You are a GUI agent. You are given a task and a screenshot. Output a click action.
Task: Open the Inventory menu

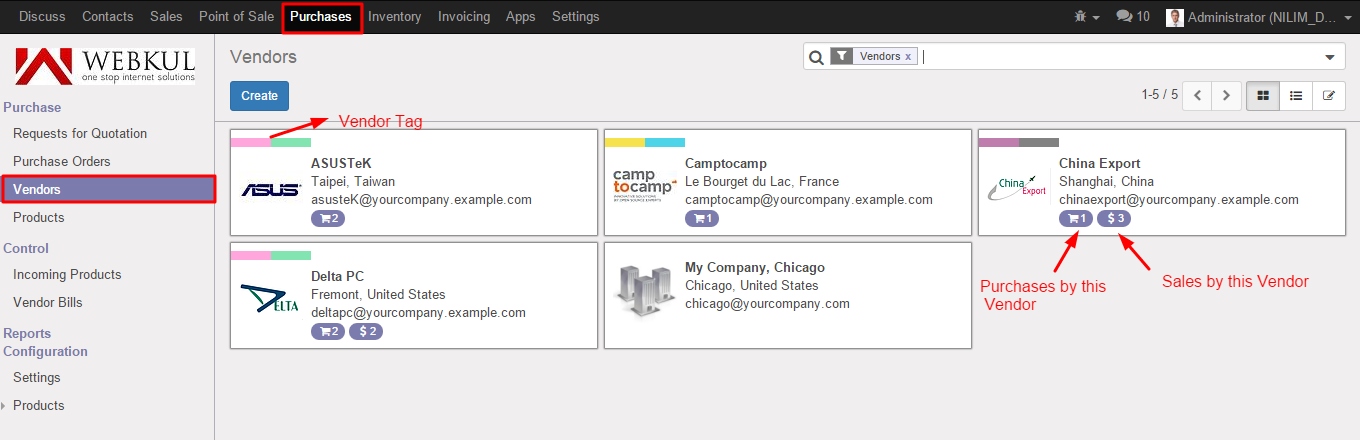[x=395, y=17]
